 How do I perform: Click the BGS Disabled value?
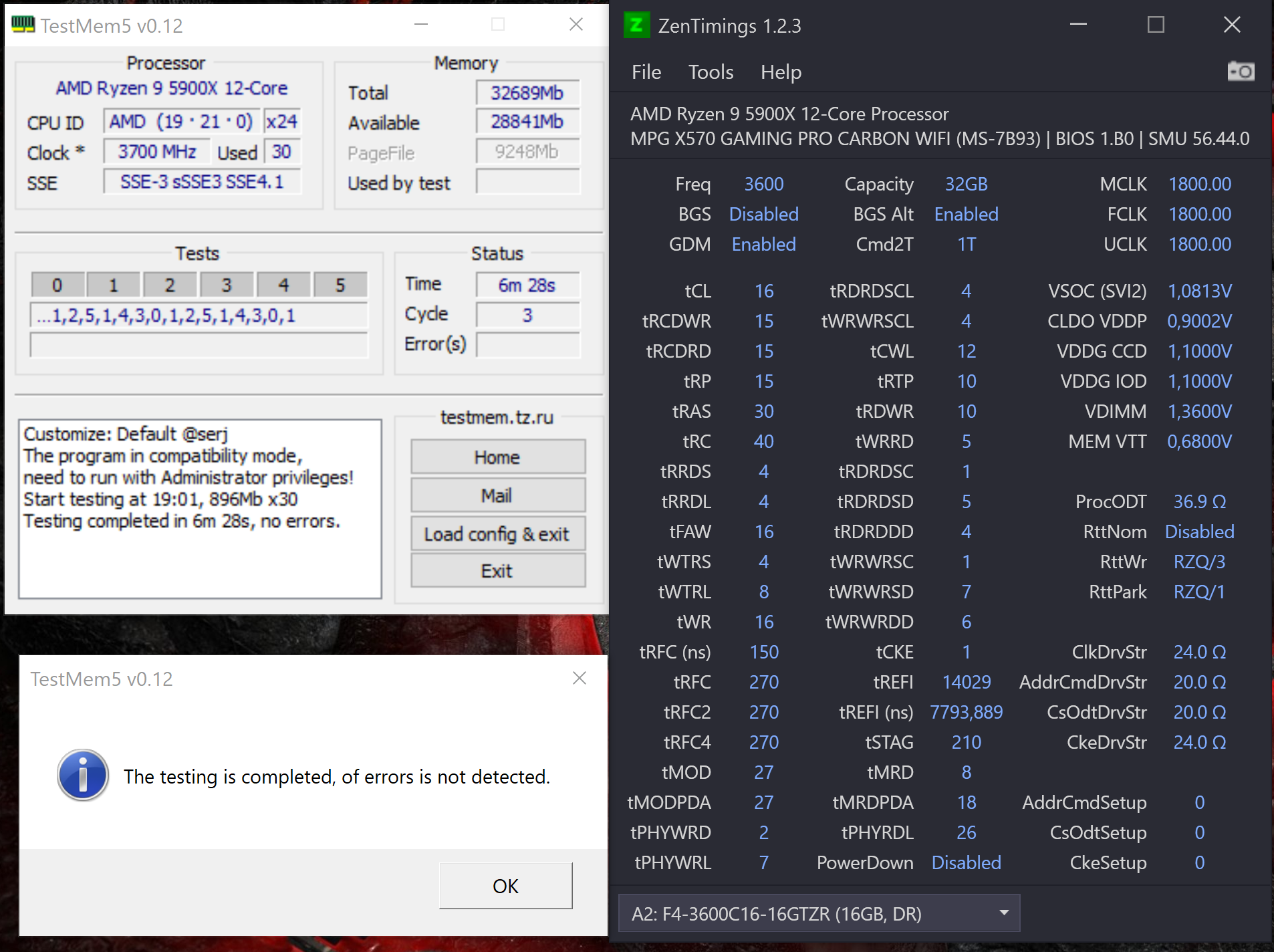764,214
